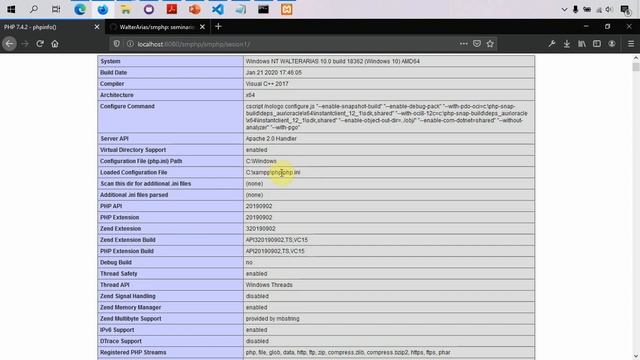Bookmark this page with the star

click(x=490, y=44)
